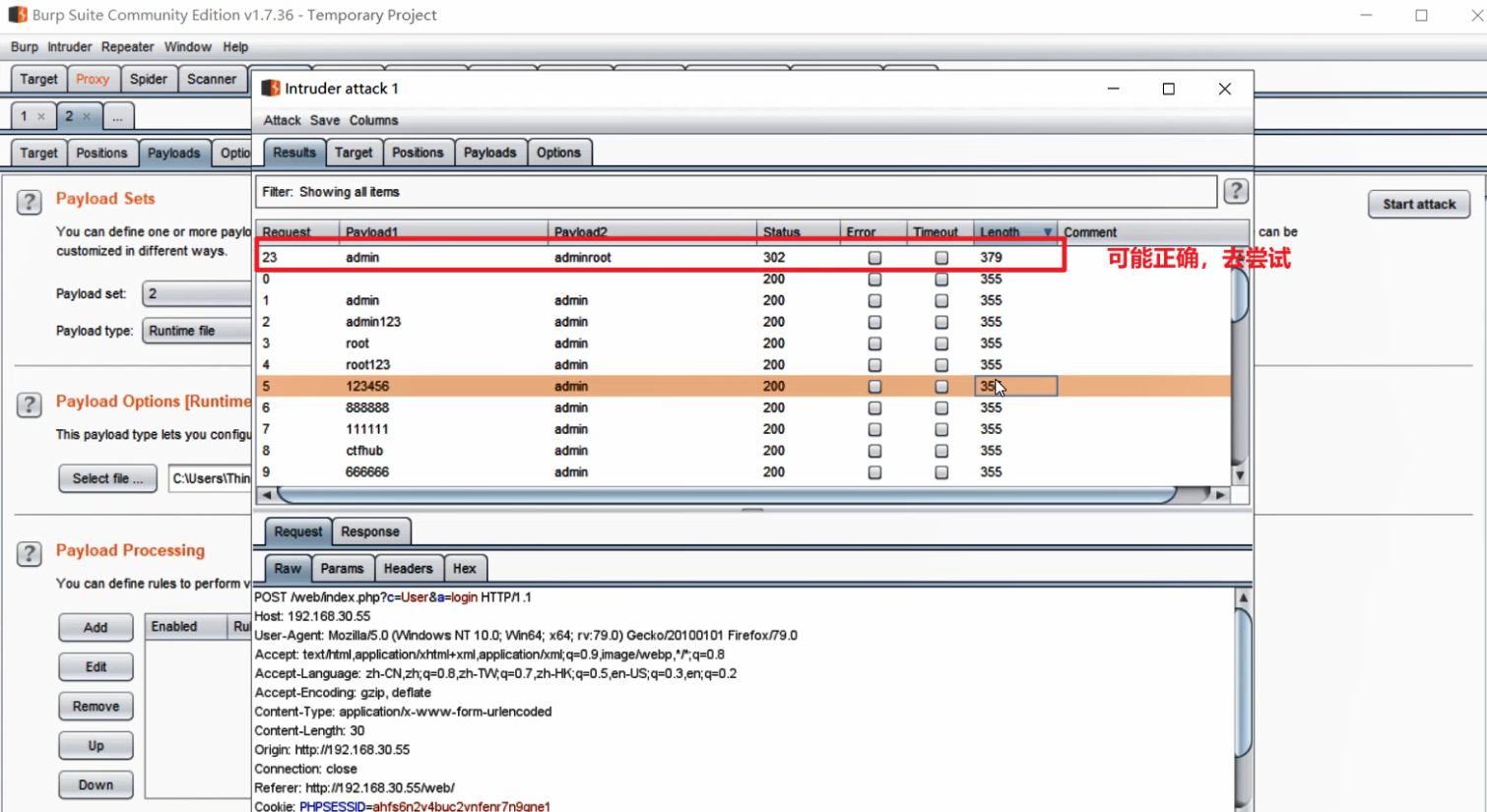Open the Repeater menu in main window
Viewport: 1487px width, 812px height.
click(x=127, y=47)
